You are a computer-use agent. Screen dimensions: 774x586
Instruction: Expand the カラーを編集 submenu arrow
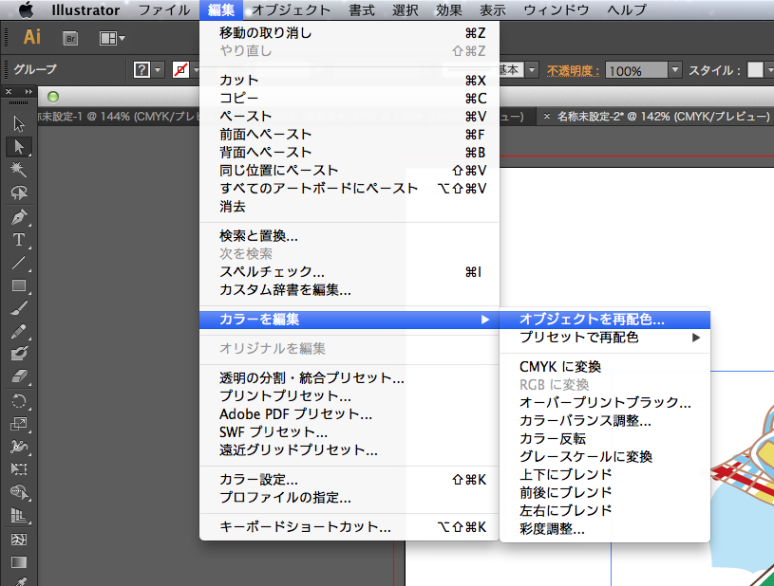485,320
